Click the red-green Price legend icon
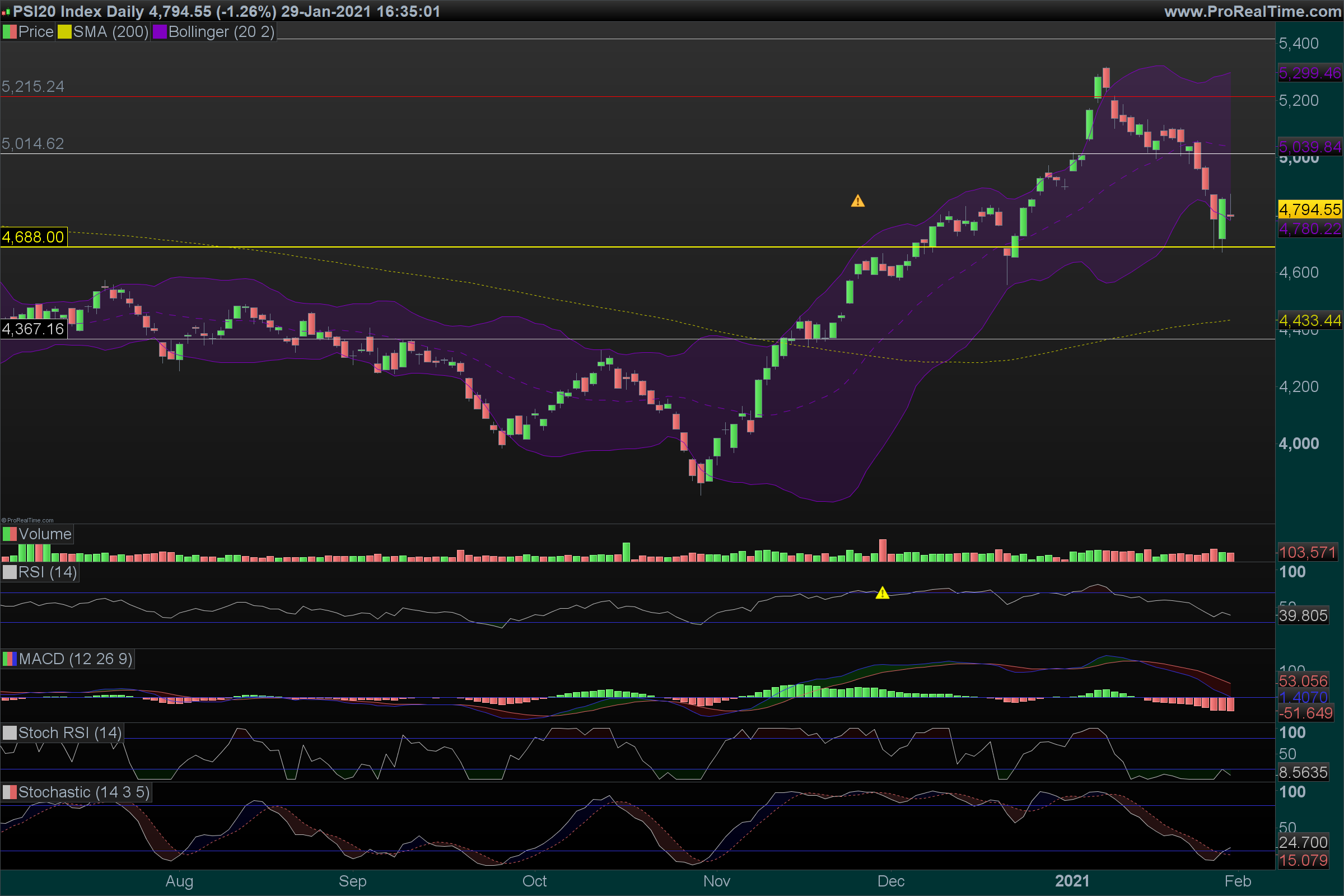1344x896 pixels. [9, 32]
